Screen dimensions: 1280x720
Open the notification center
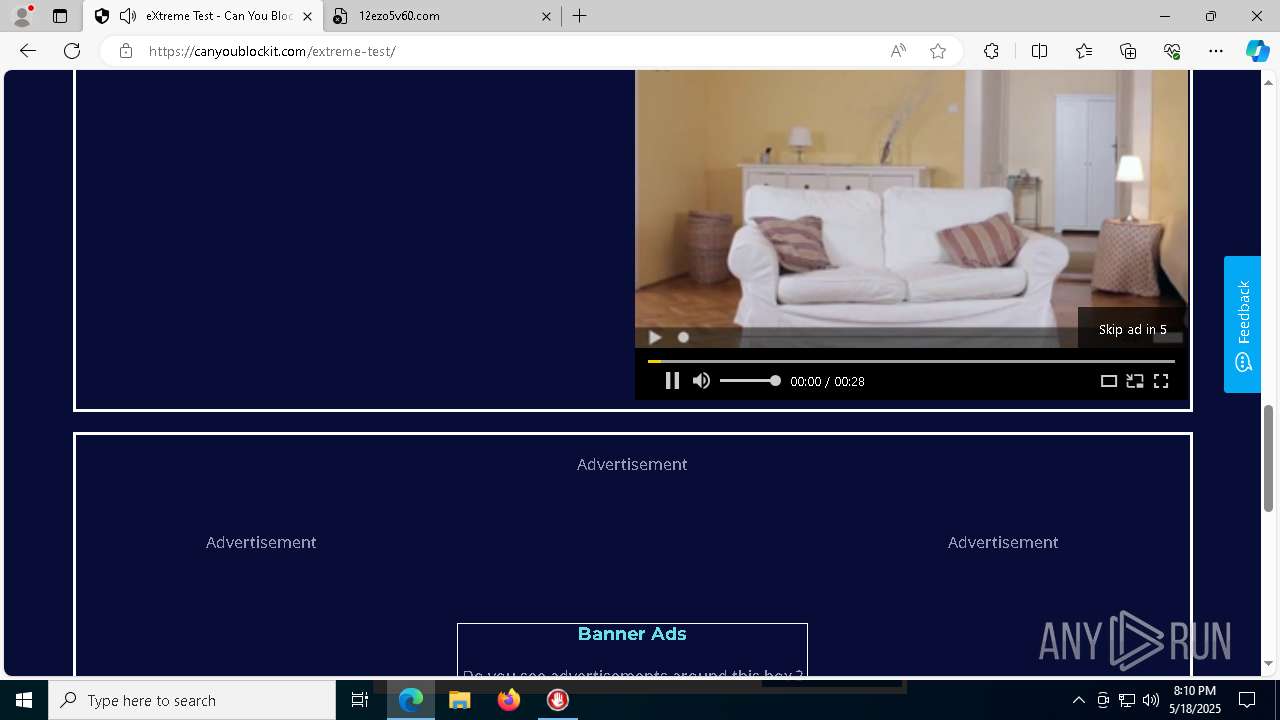coord(1248,700)
